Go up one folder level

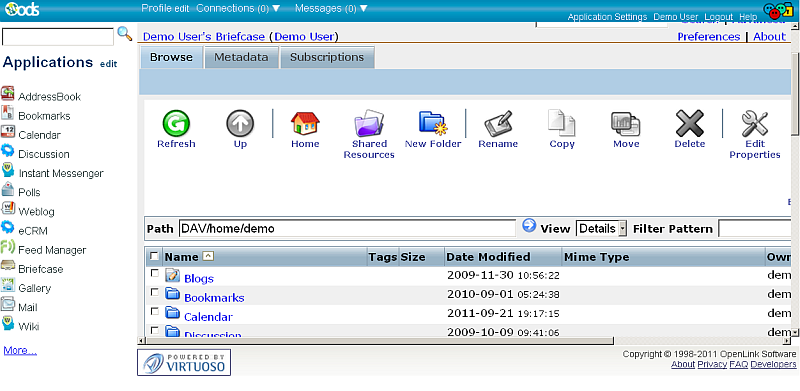click(240, 124)
